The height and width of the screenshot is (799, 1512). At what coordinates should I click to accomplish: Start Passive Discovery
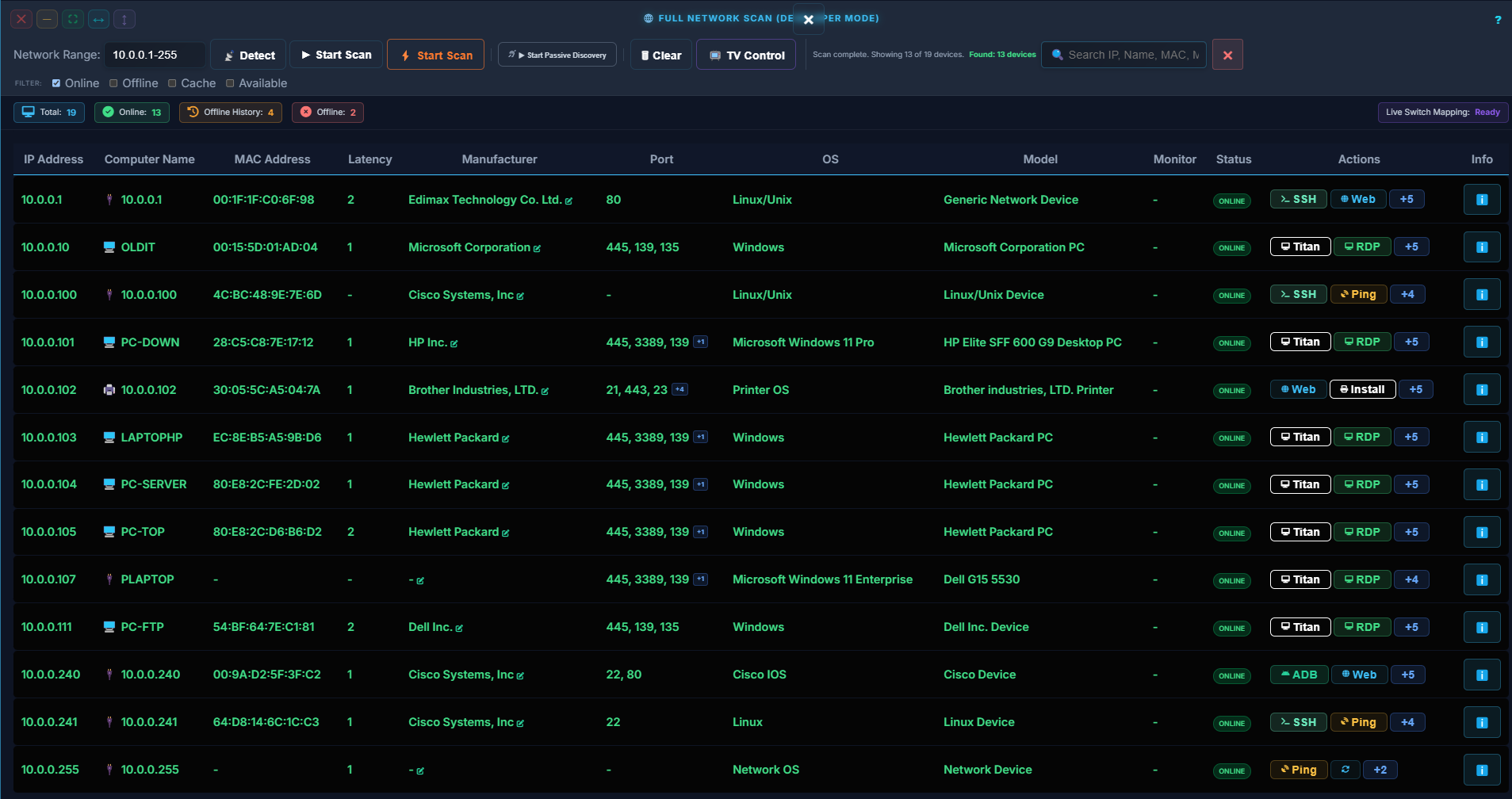point(557,55)
